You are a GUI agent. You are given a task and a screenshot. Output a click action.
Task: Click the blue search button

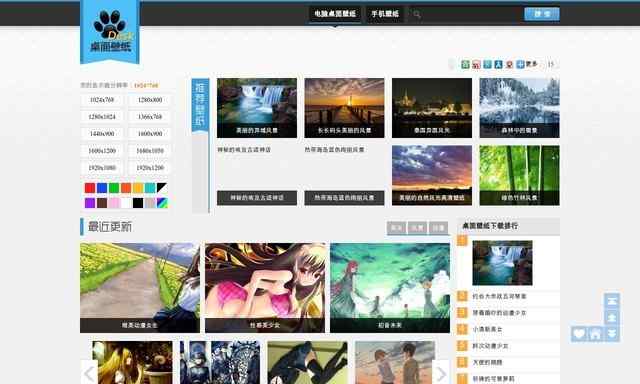pos(542,14)
